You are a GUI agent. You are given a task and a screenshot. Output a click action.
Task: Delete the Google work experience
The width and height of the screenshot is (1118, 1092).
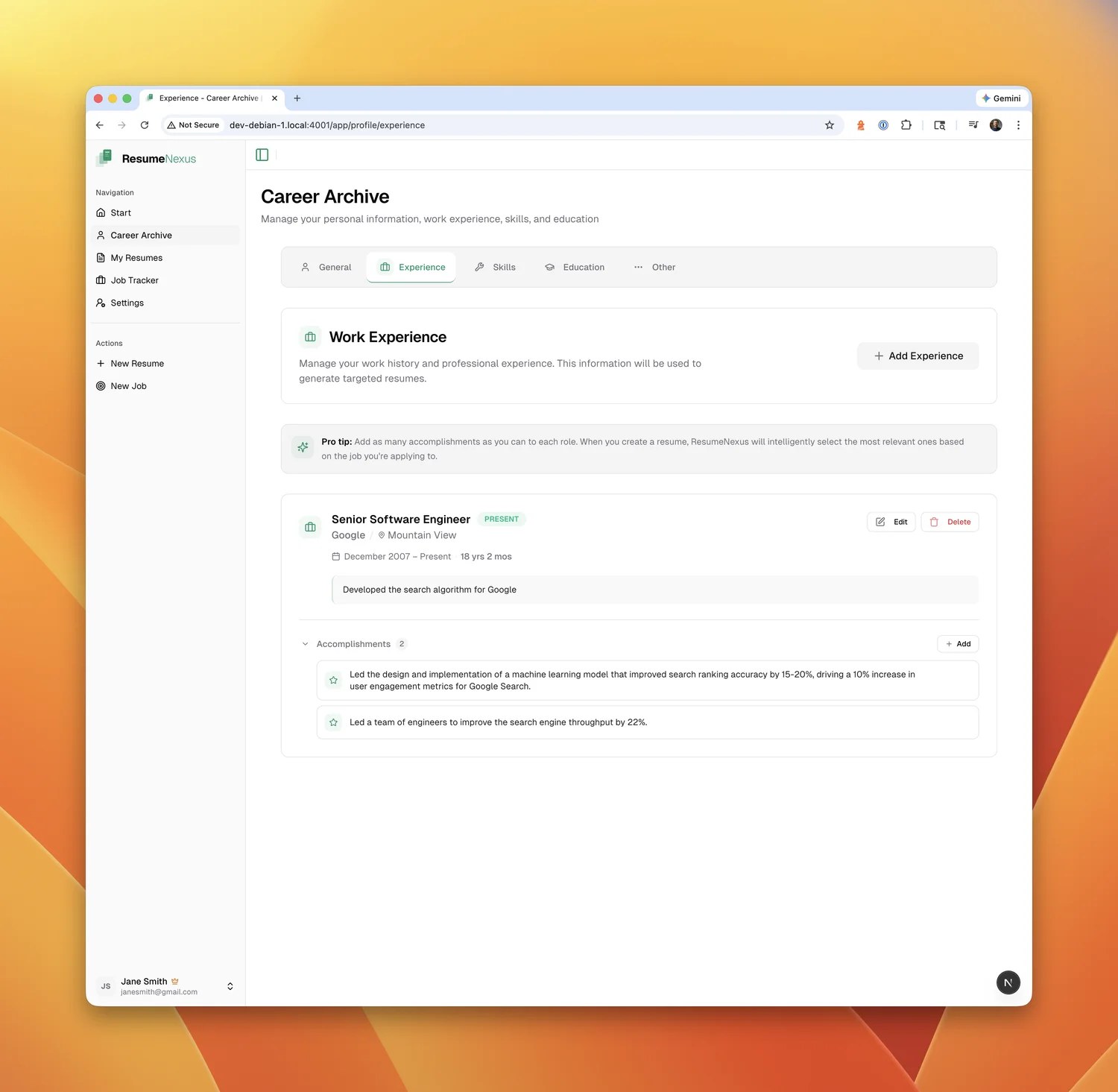click(x=950, y=522)
